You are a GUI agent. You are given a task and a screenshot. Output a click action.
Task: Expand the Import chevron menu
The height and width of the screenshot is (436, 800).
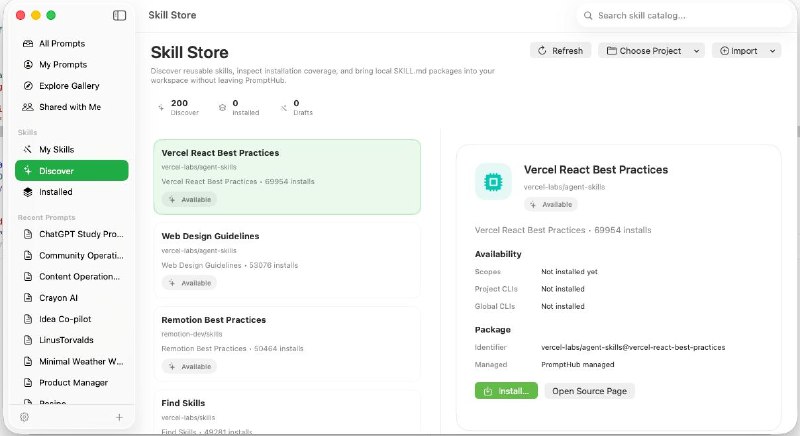click(x=772, y=51)
